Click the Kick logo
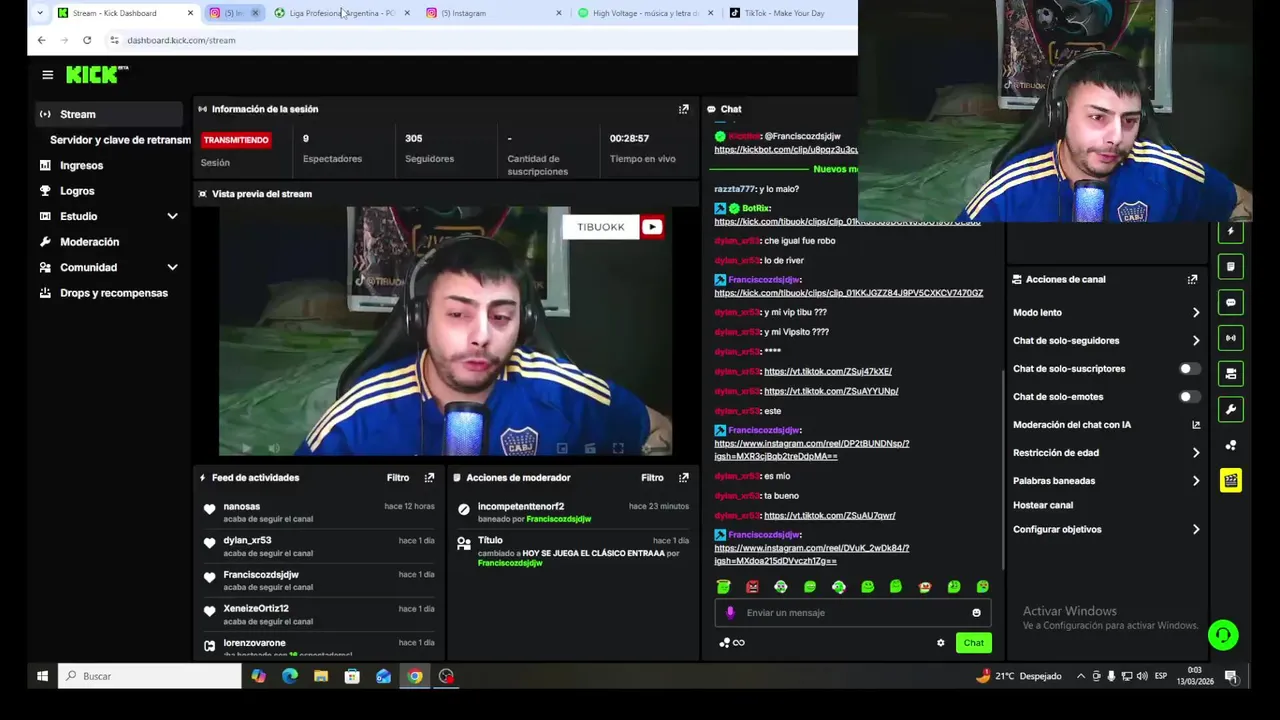 (x=97, y=74)
